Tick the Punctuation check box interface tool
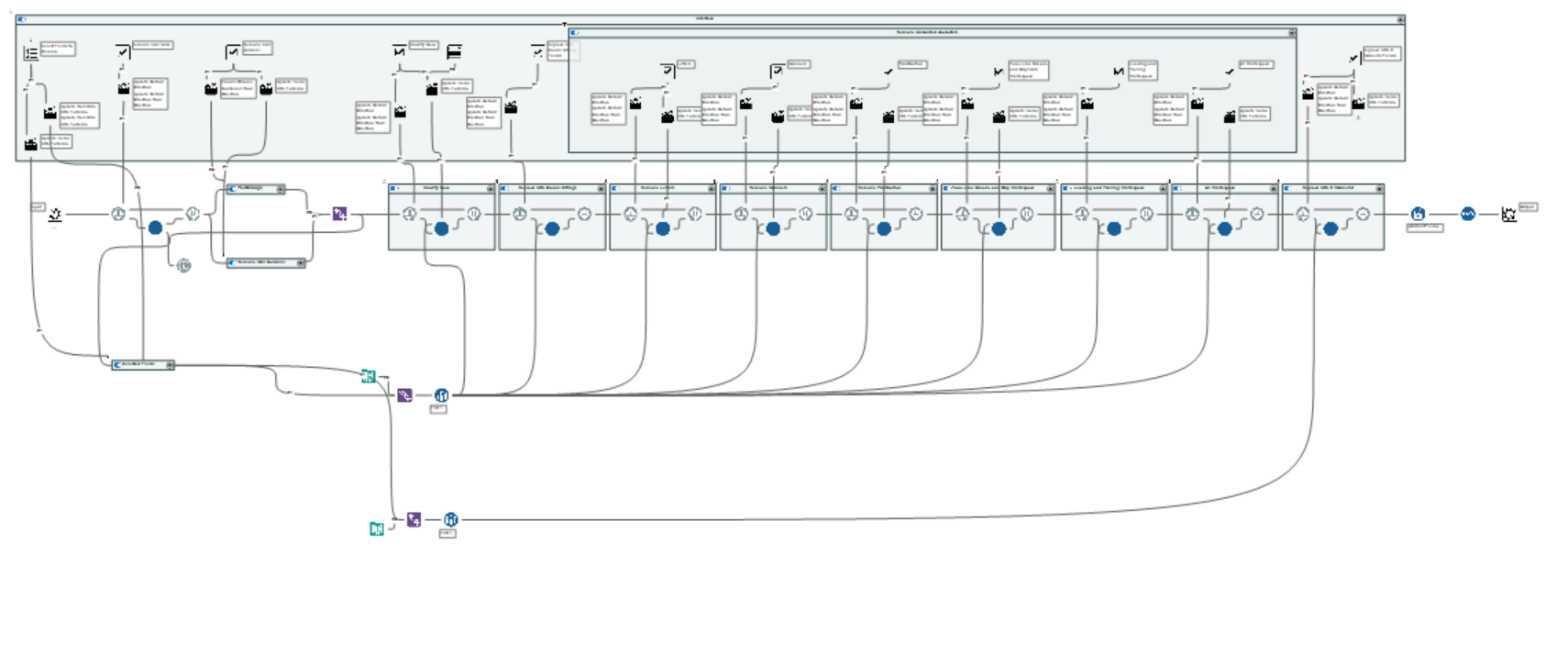The height and width of the screenshot is (654, 1568). (x=888, y=71)
